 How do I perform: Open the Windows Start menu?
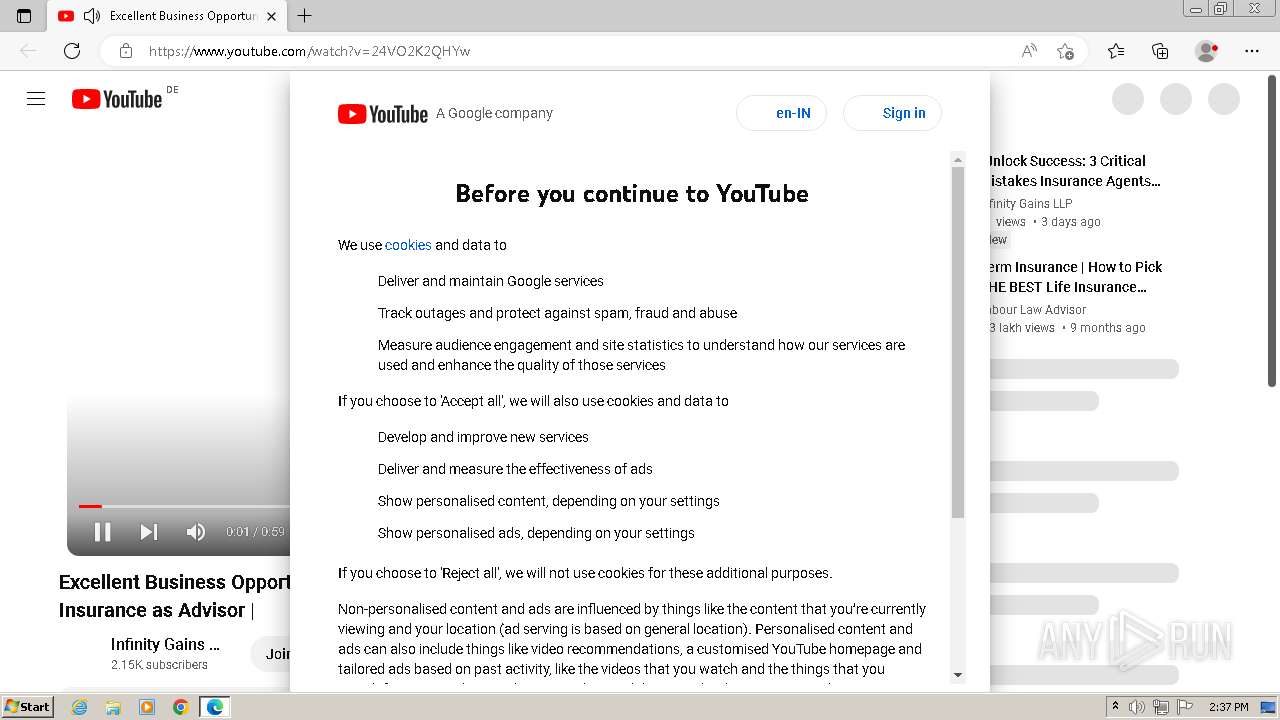(28, 707)
